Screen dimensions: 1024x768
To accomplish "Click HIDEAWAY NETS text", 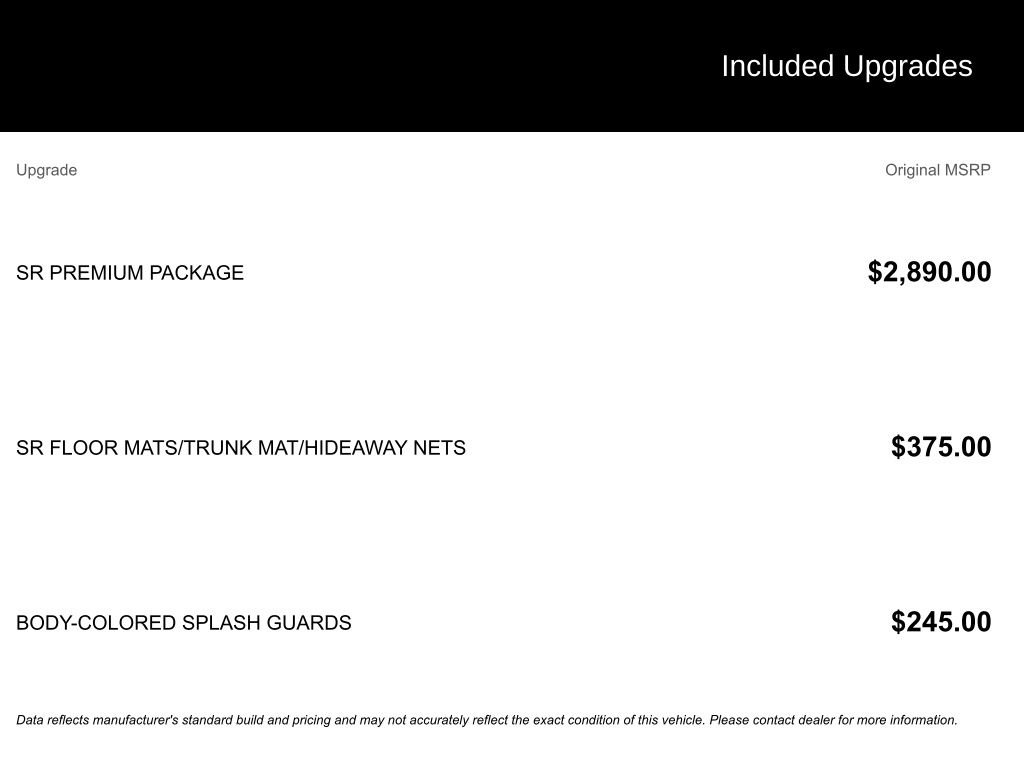I will [385, 447].
